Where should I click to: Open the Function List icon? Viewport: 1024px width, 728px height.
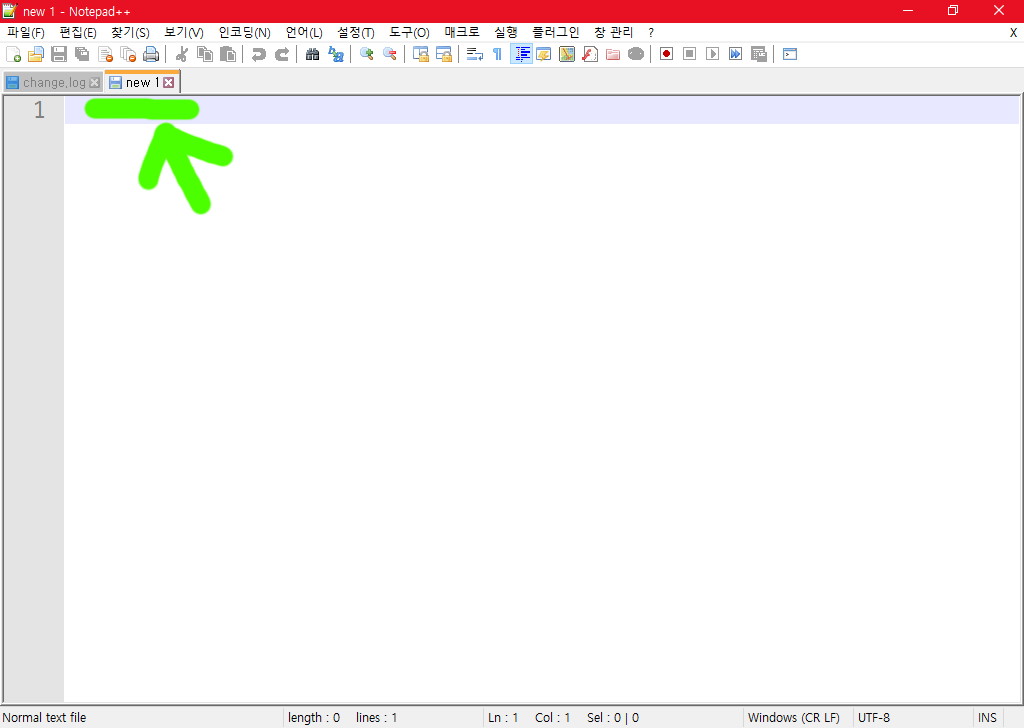(x=590, y=54)
